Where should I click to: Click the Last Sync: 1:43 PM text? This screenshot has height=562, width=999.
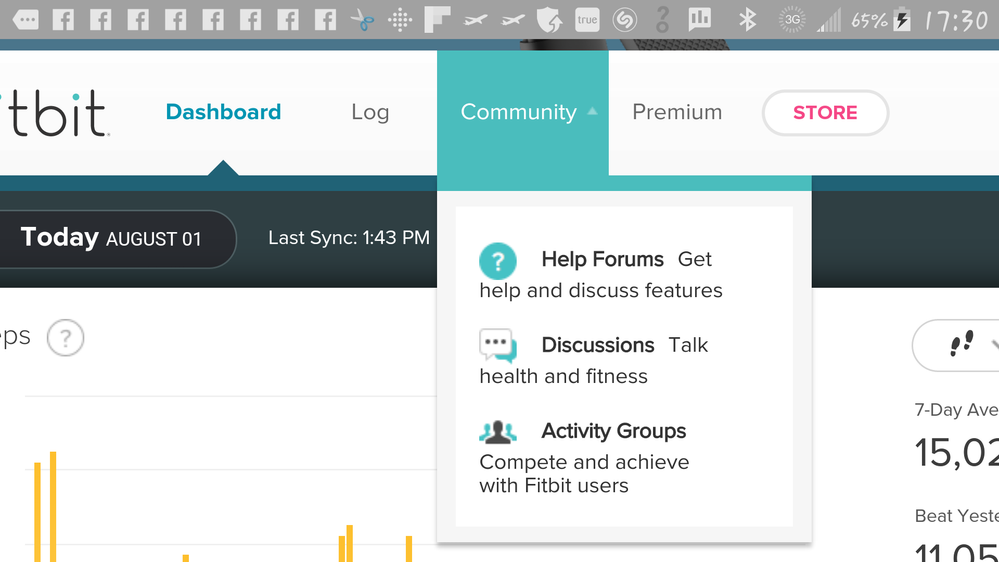click(x=349, y=238)
